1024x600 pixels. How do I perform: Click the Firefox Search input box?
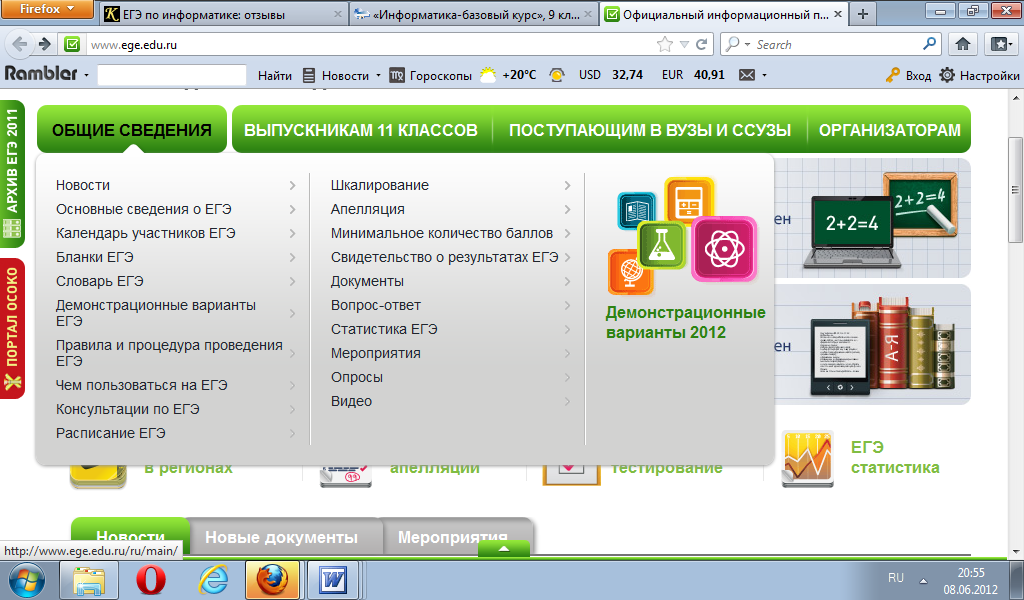coord(836,44)
